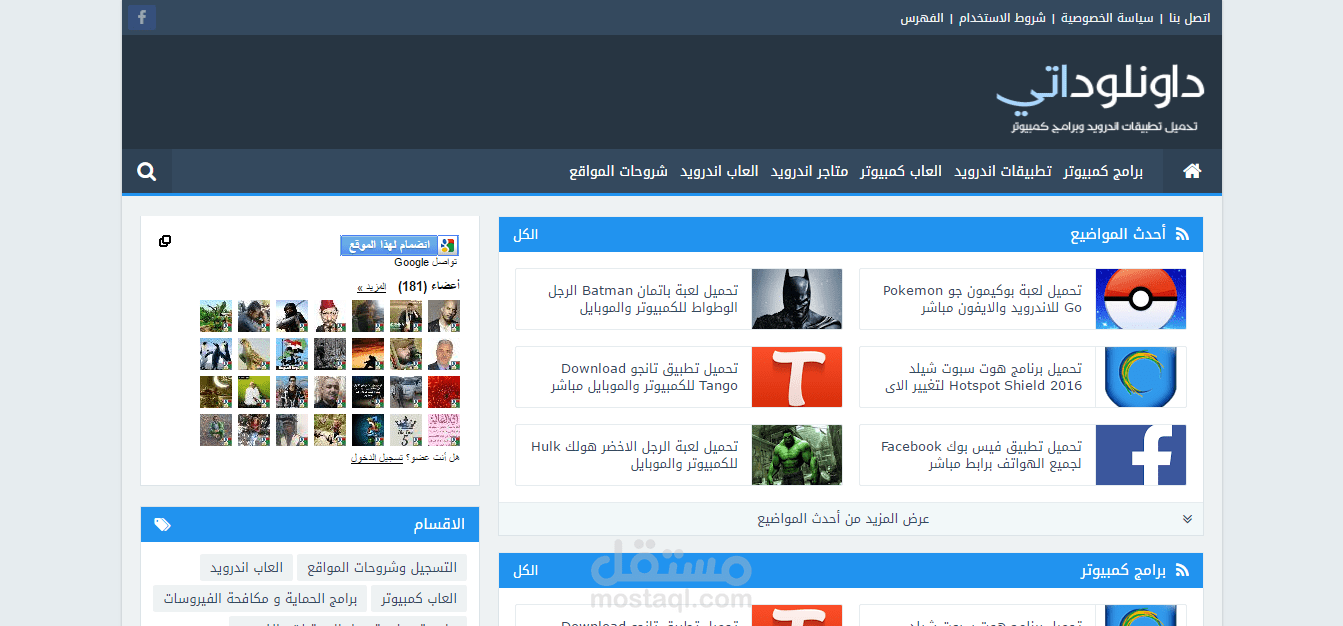Open برامج كمبيوتر in navigation menu

click(x=1103, y=171)
